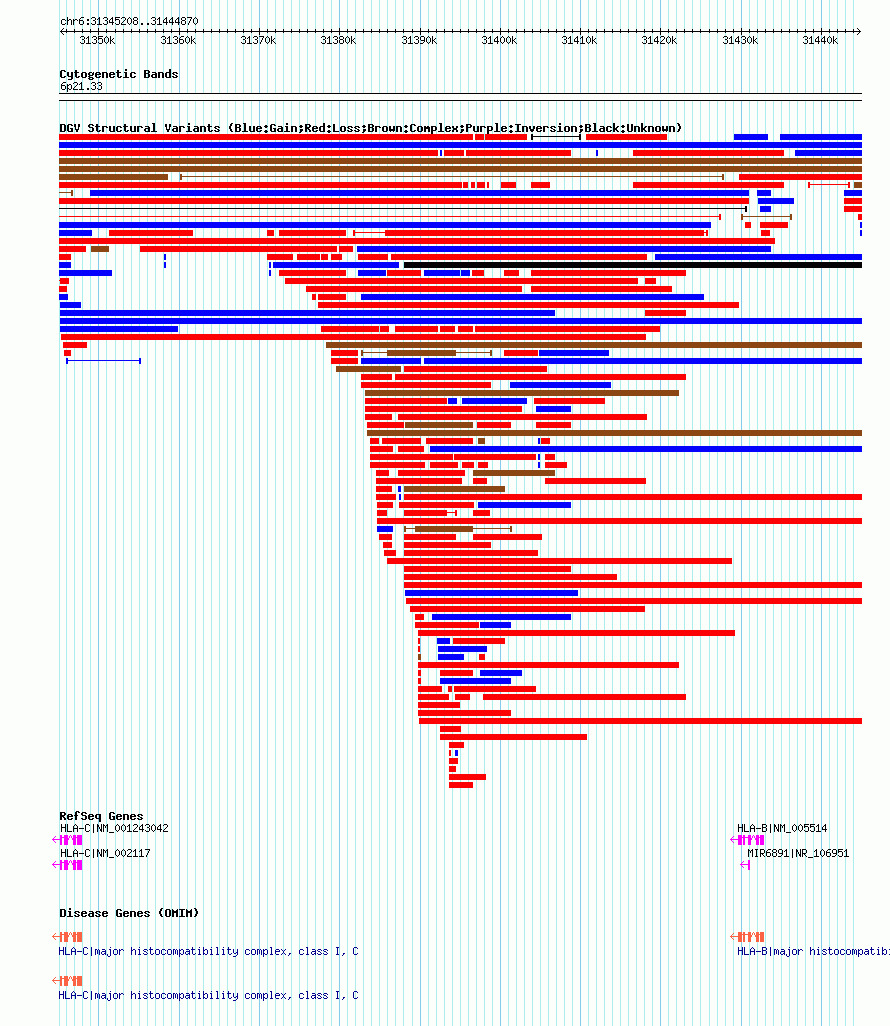The height and width of the screenshot is (1026, 890).
Task: Open the HLA-B|NM_005514 gene label
Action: point(782,828)
